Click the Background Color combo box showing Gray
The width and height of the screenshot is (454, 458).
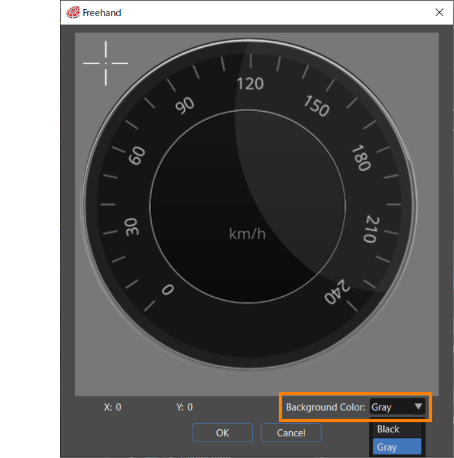point(397,407)
